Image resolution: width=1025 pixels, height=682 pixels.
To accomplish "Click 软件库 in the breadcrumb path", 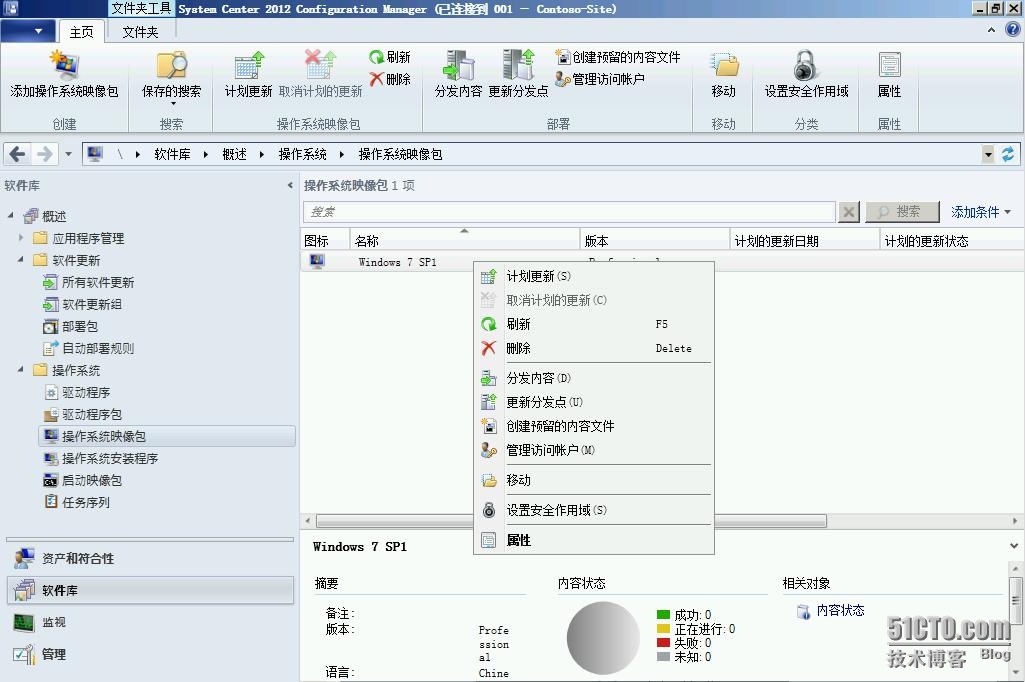I will (173, 154).
